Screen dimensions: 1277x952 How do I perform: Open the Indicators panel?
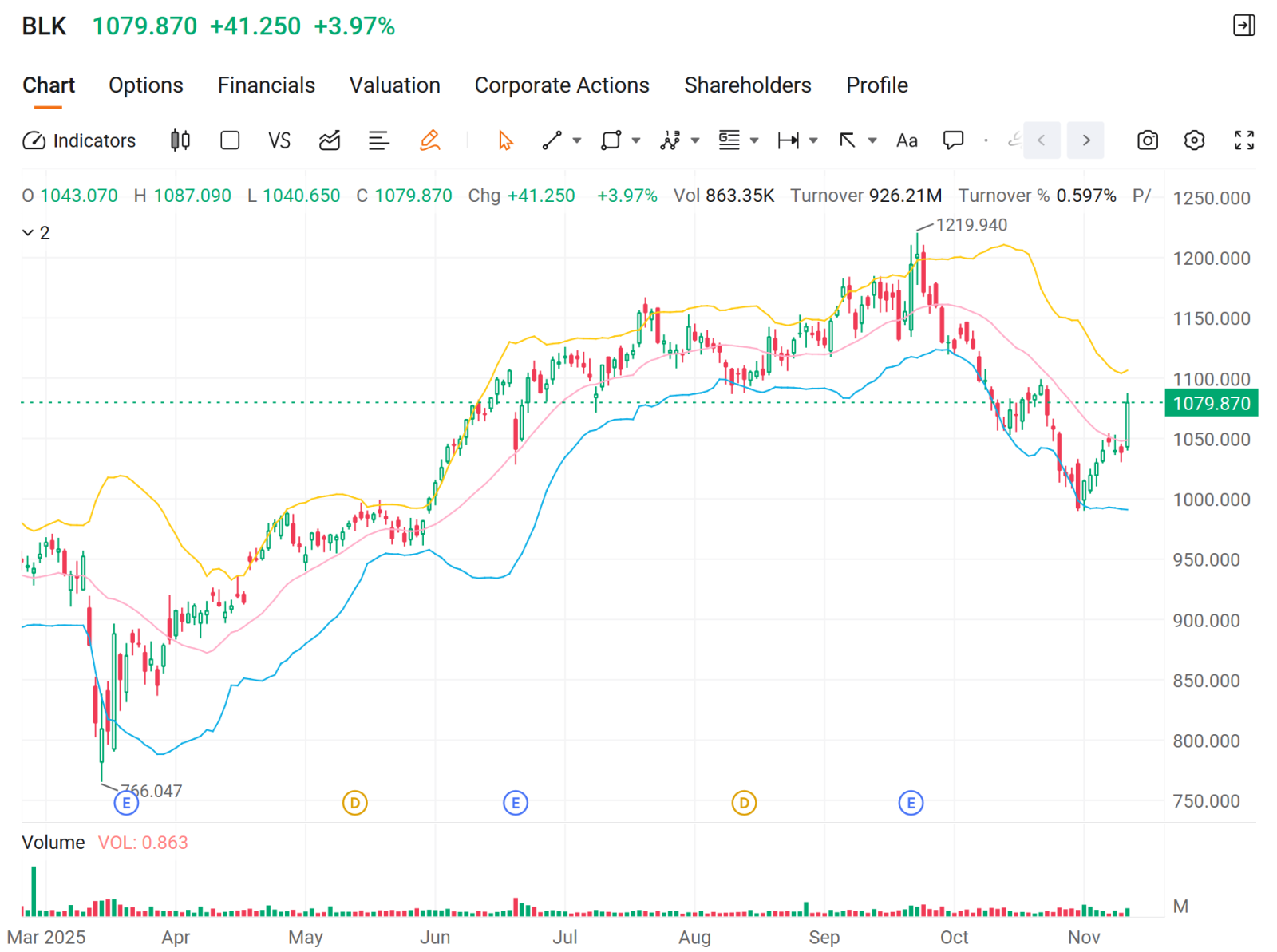[78, 140]
